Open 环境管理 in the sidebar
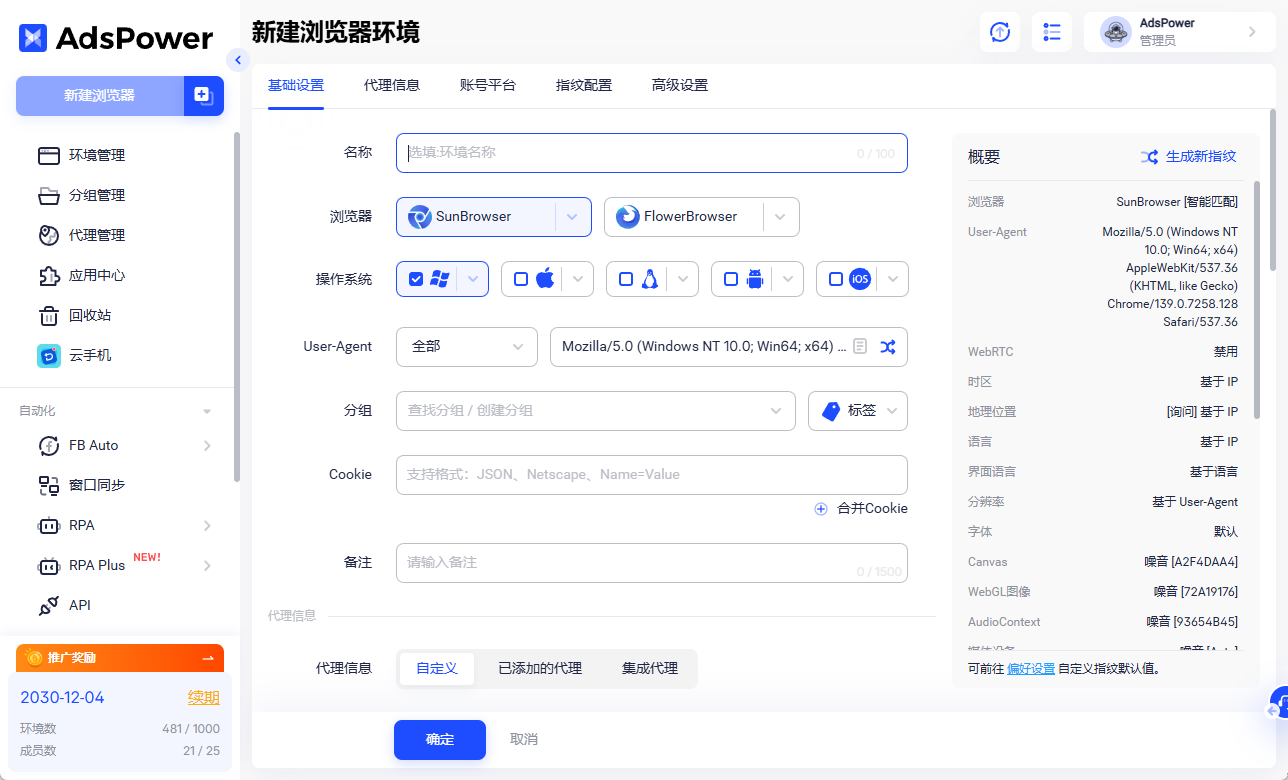Screen dimensions: 1288x780 pos(96,155)
